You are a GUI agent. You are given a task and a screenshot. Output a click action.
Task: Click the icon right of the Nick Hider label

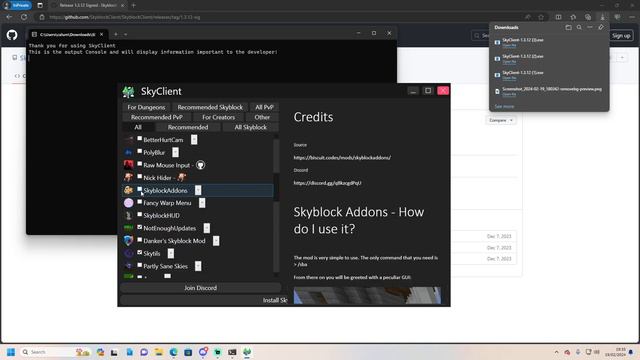182,178
